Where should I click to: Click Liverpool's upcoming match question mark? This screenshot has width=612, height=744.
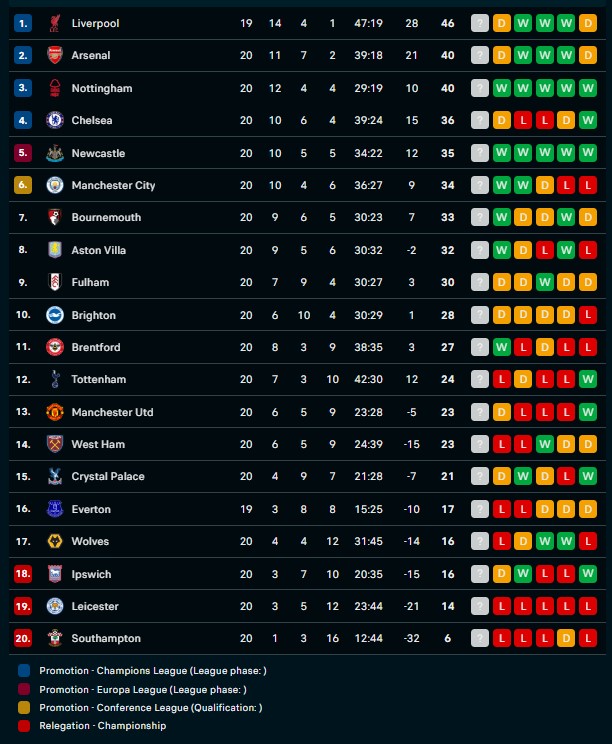click(480, 23)
